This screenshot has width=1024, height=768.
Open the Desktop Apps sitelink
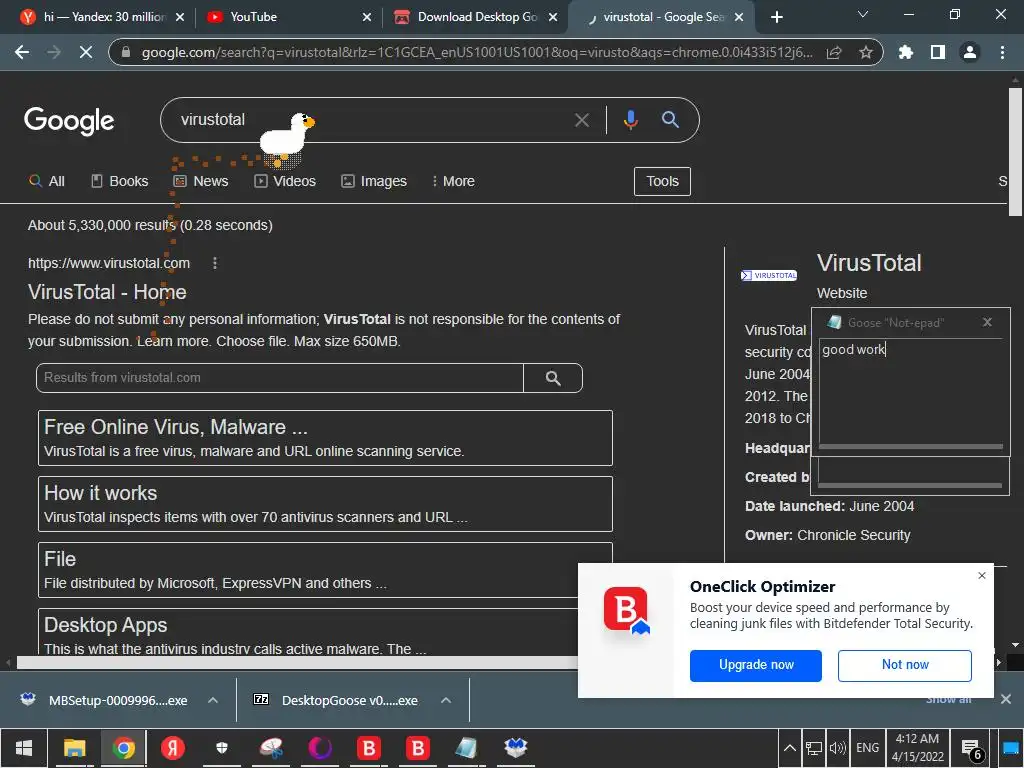pos(106,625)
